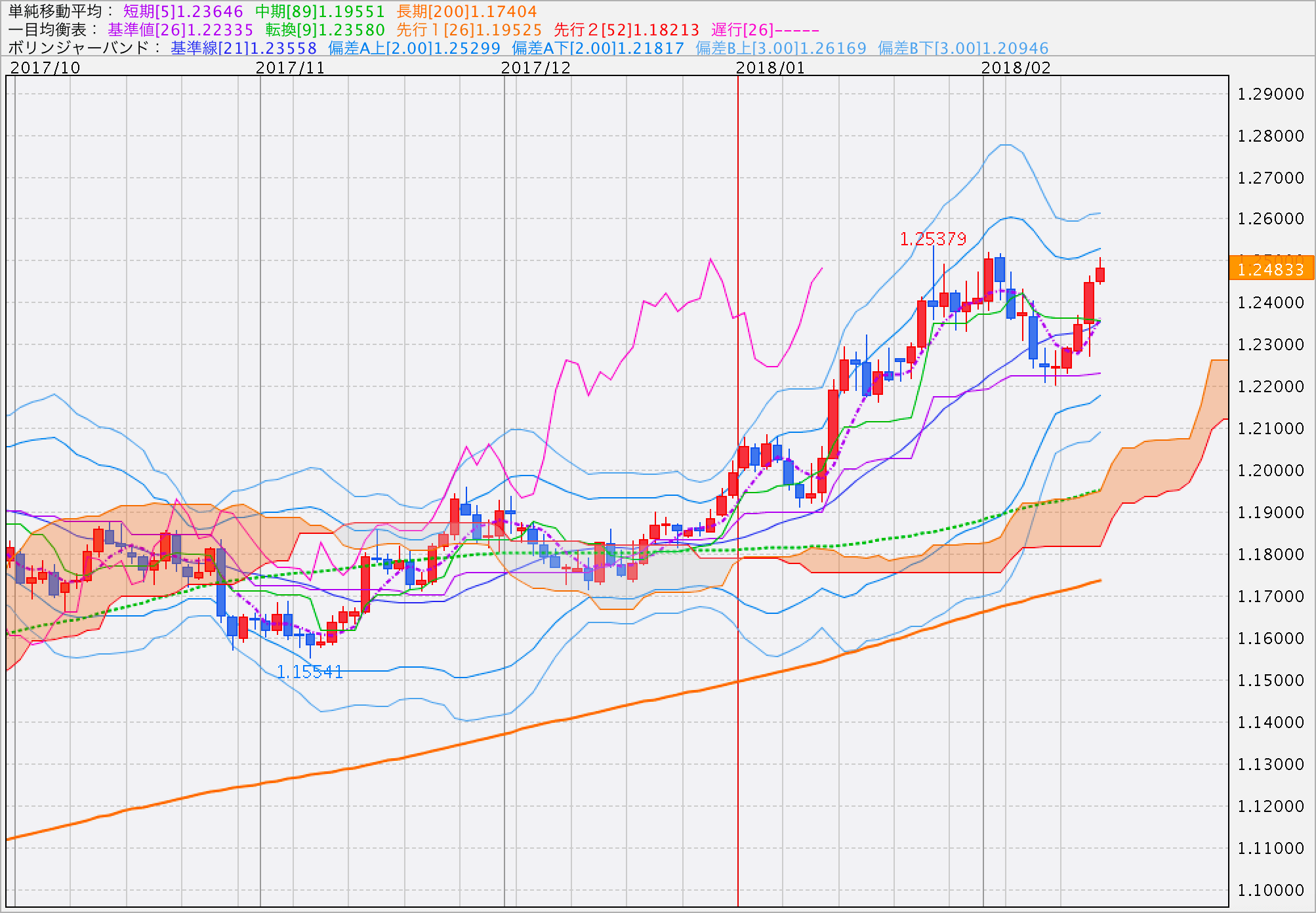Click the 1.27000 price axis label
The width and height of the screenshot is (1316, 913).
click(x=1271, y=178)
